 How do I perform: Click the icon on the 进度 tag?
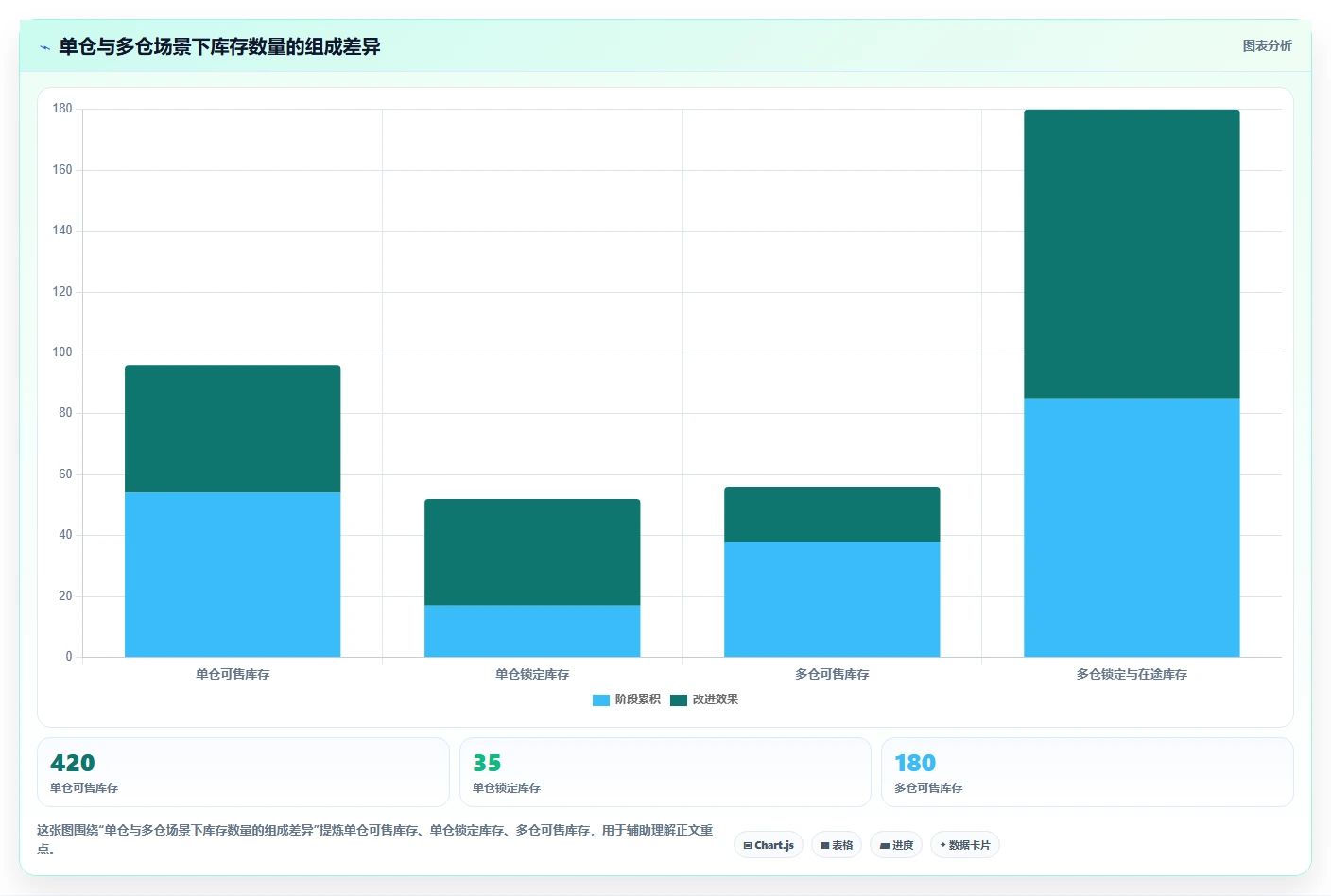click(885, 846)
